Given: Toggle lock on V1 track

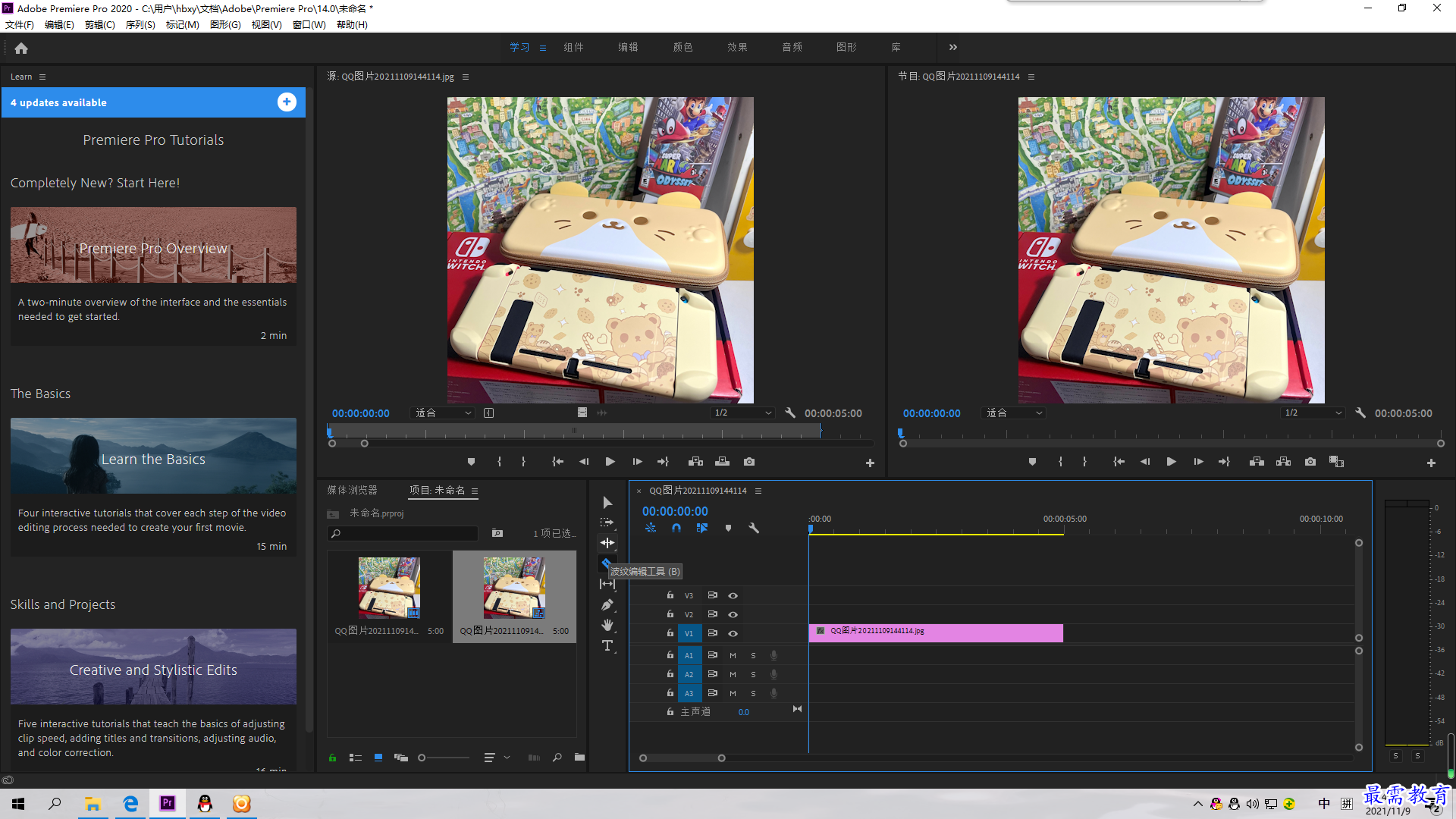Looking at the screenshot, I should pyautogui.click(x=670, y=633).
